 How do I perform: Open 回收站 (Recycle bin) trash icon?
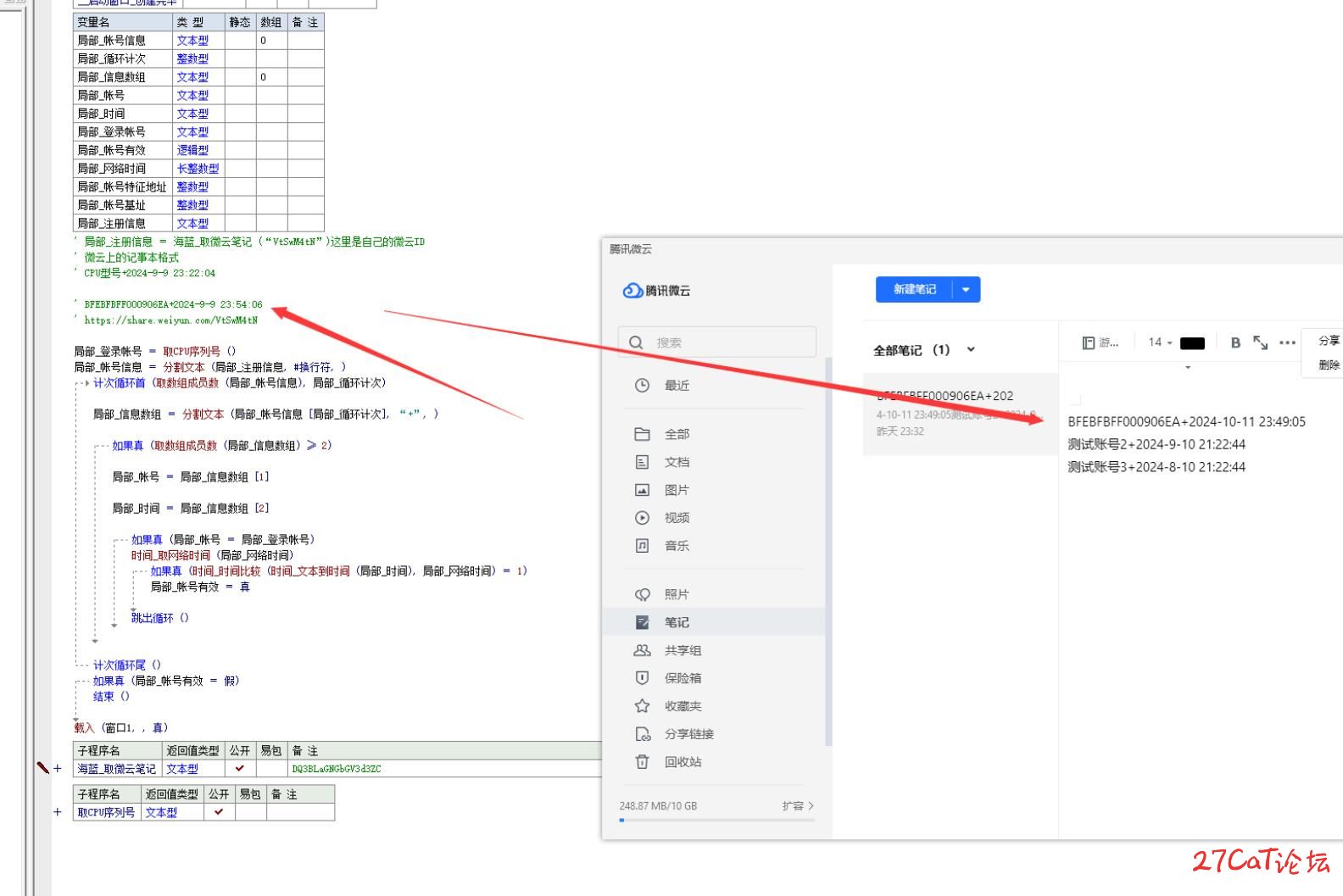642,762
